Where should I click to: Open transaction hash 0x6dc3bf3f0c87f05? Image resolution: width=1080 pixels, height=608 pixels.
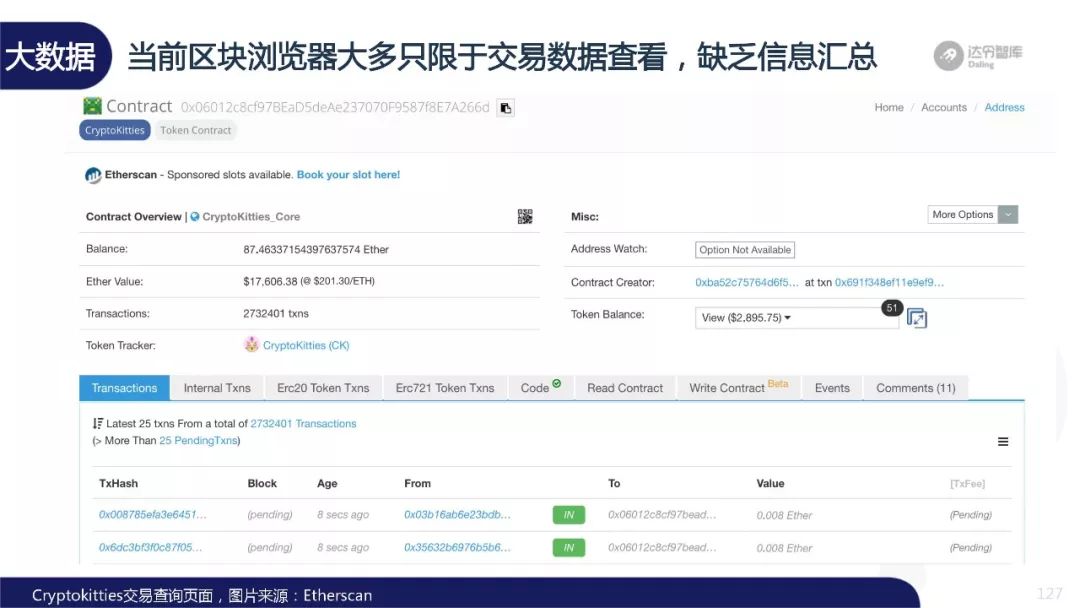click(x=150, y=547)
